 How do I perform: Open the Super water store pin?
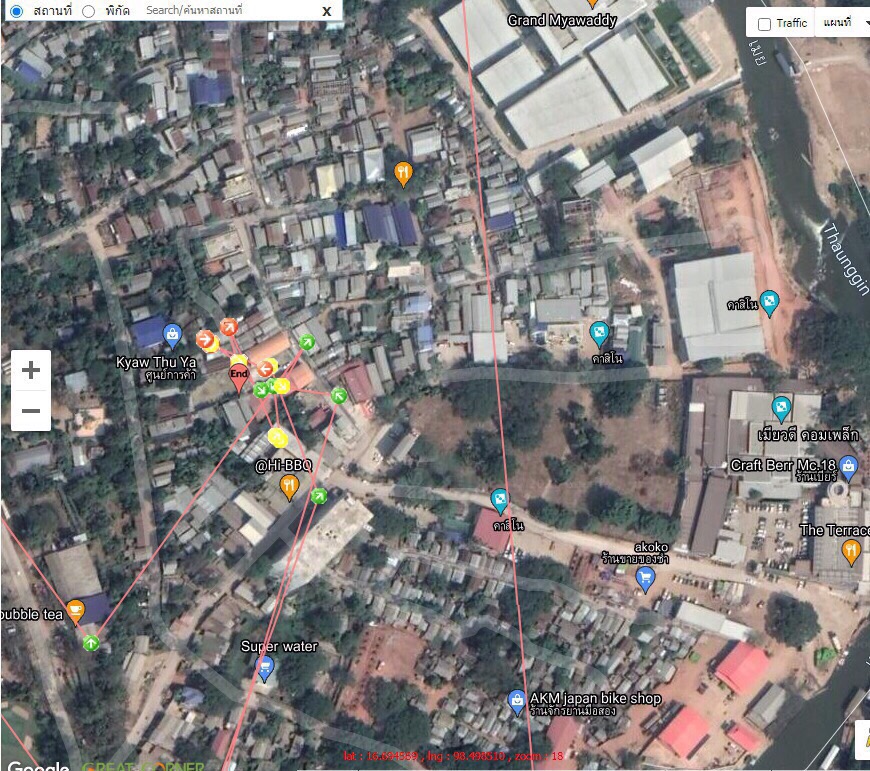click(x=265, y=669)
